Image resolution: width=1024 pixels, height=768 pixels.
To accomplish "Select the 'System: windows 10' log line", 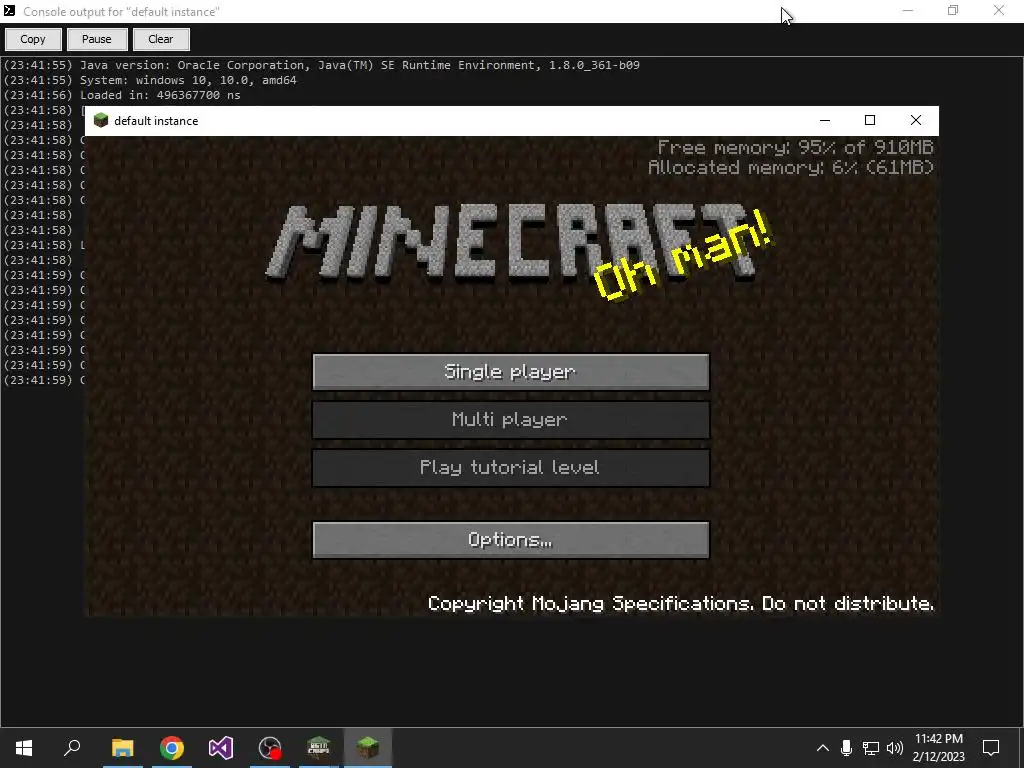I will pyautogui.click(x=150, y=80).
